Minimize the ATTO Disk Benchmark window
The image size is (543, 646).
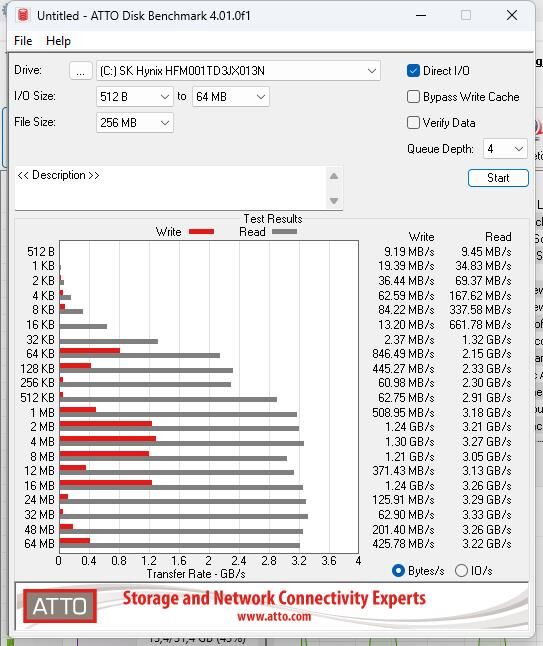pos(421,15)
